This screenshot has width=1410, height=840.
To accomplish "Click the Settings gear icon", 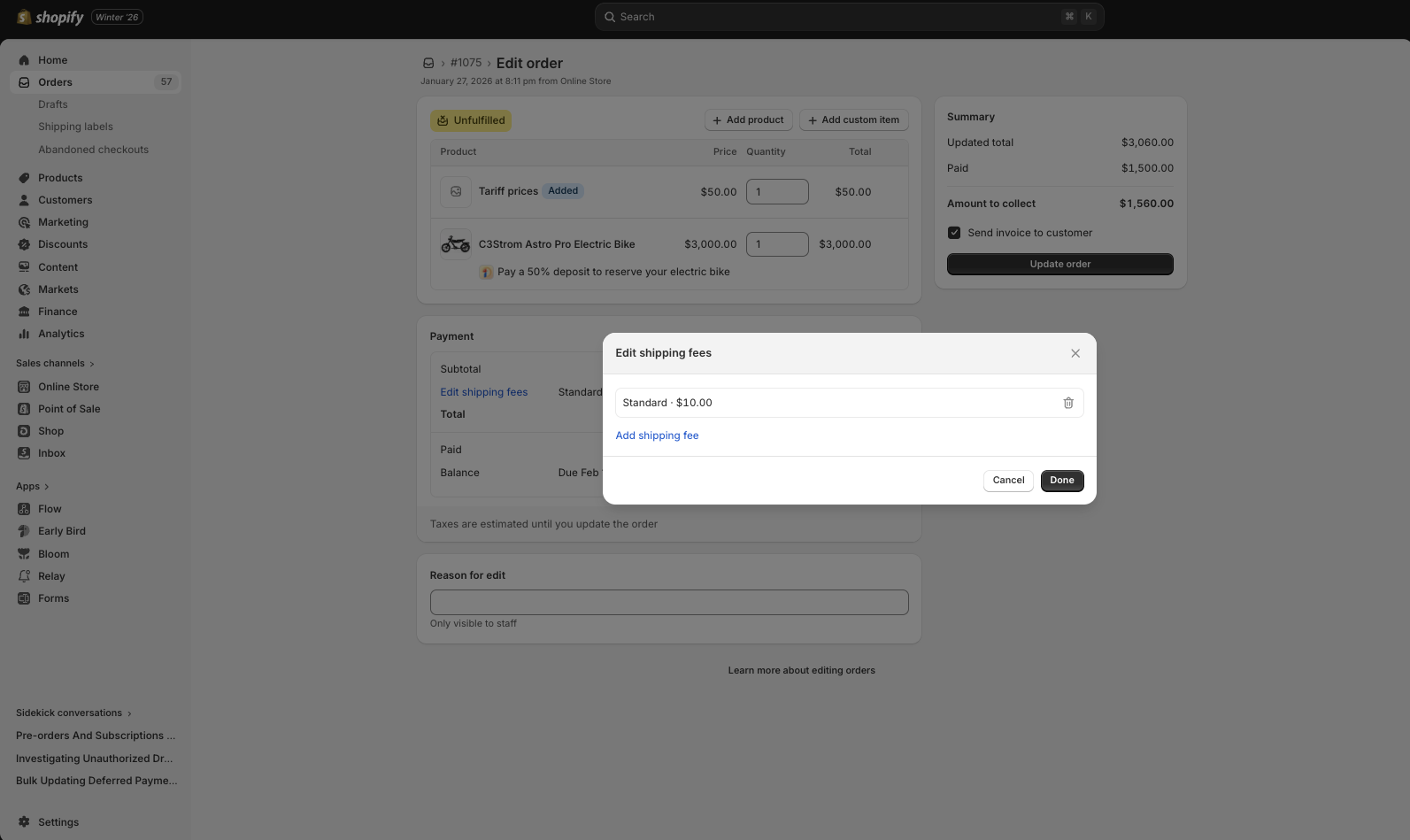I will coord(24,822).
